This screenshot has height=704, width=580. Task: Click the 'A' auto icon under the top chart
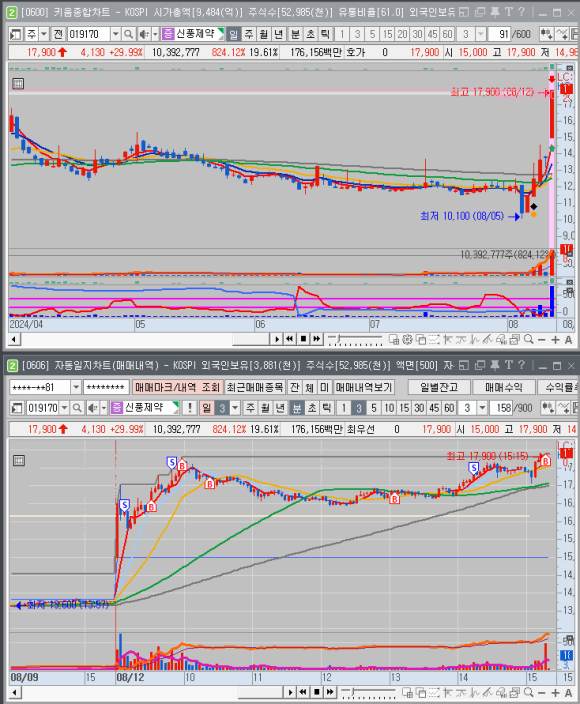coord(568,339)
